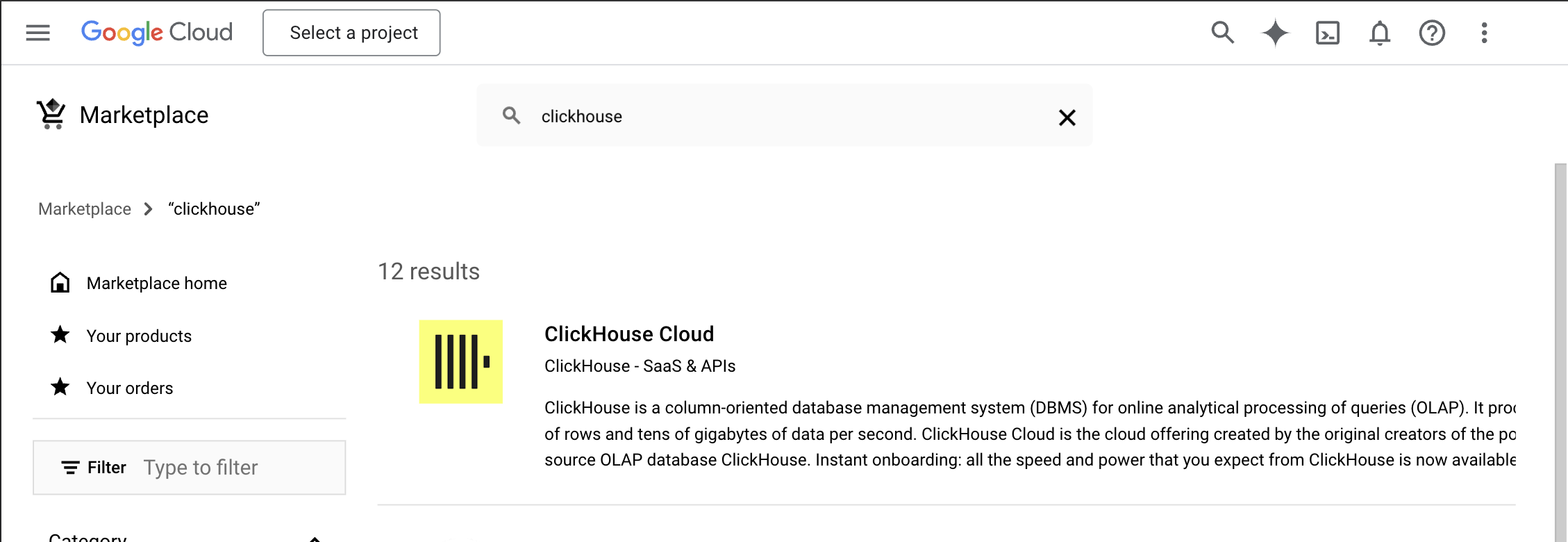Open the help menu

tap(1431, 33)
